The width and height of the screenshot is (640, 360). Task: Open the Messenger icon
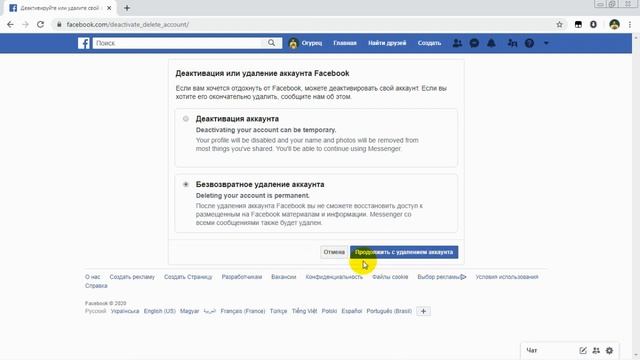pos(474,43)
